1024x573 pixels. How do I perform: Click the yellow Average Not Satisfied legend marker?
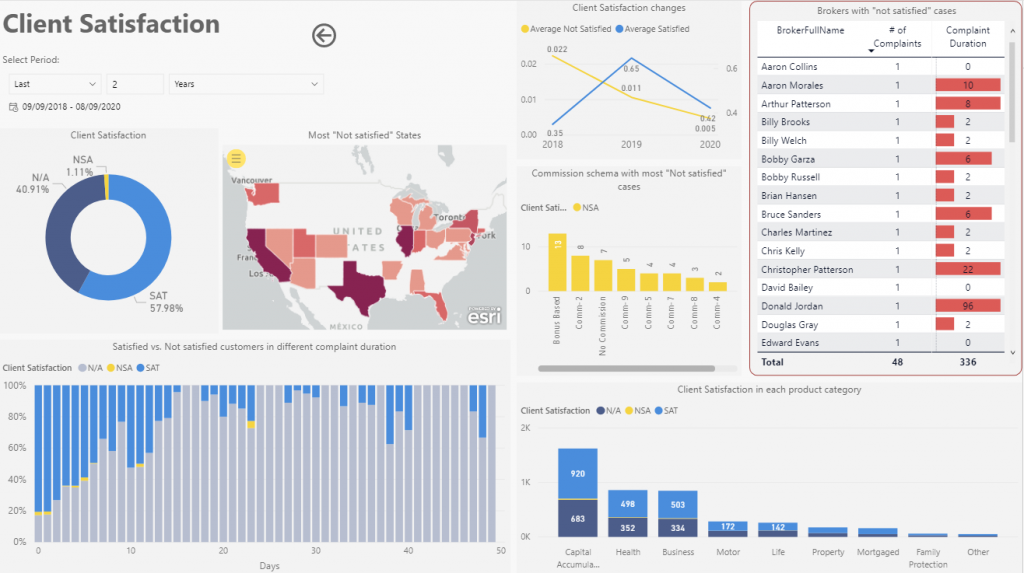click(x=526, y=30)
